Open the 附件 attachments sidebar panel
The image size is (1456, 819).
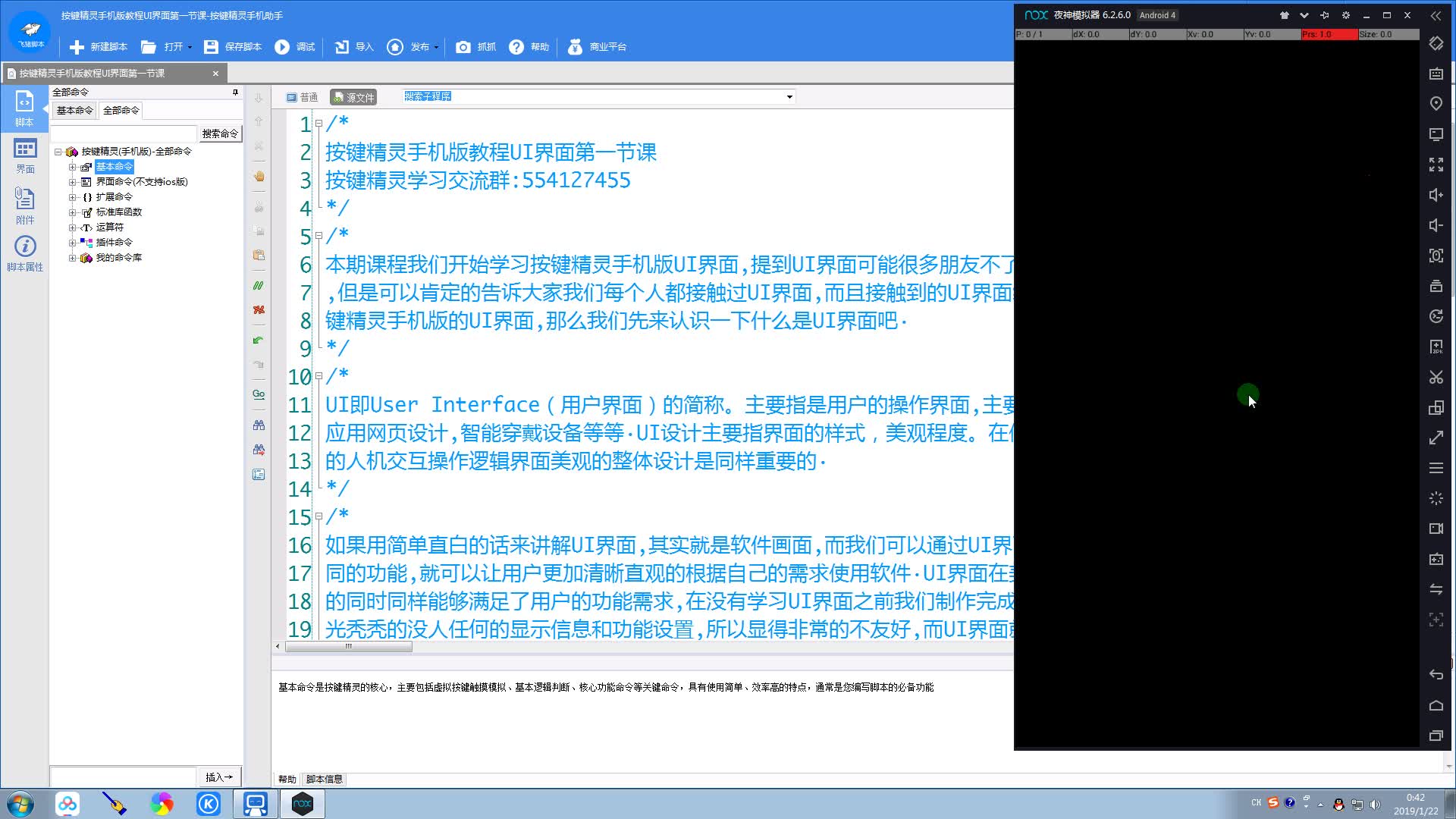click(x=24, y=206)
